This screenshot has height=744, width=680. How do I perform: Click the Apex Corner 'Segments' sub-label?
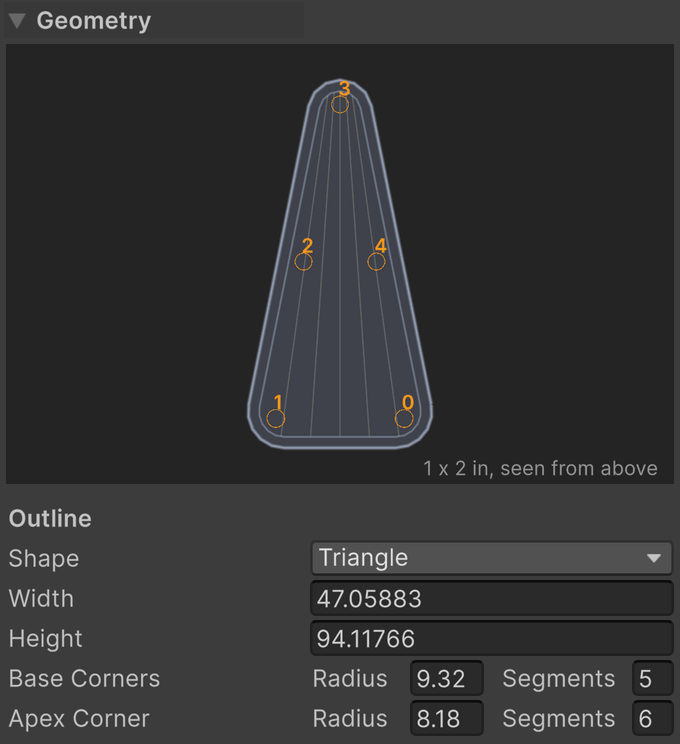pos(559,718)
